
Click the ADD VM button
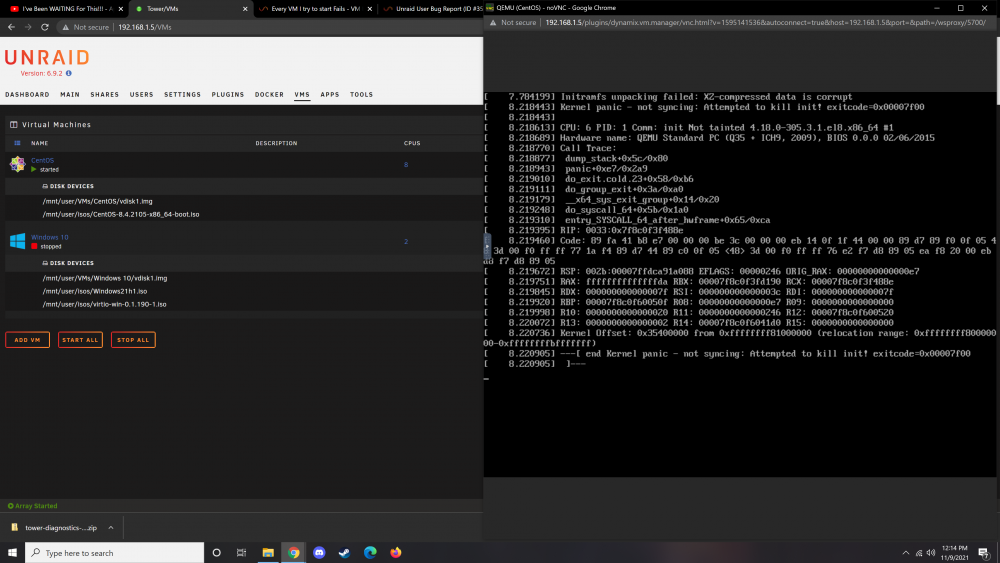(x=27, y=340)
